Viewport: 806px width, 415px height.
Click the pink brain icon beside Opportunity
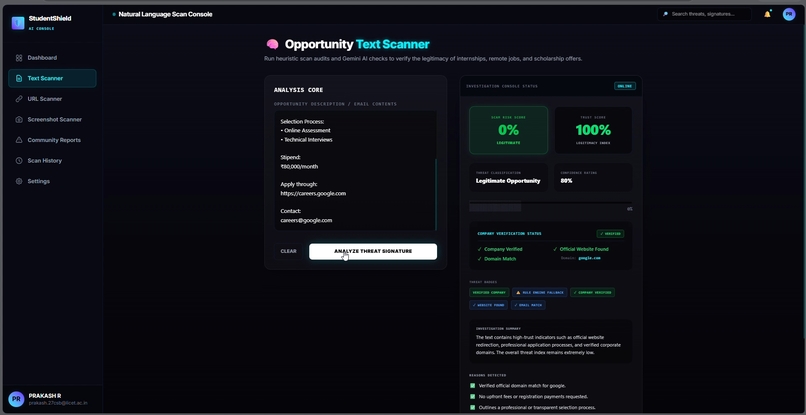[272, 44]
